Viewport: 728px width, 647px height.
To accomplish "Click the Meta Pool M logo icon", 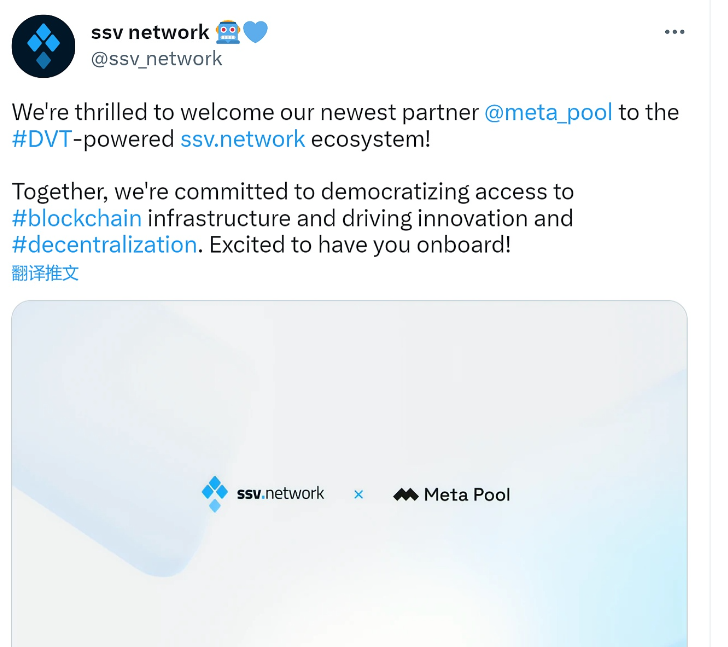I will pyautogui.click(x=406, y=495).
